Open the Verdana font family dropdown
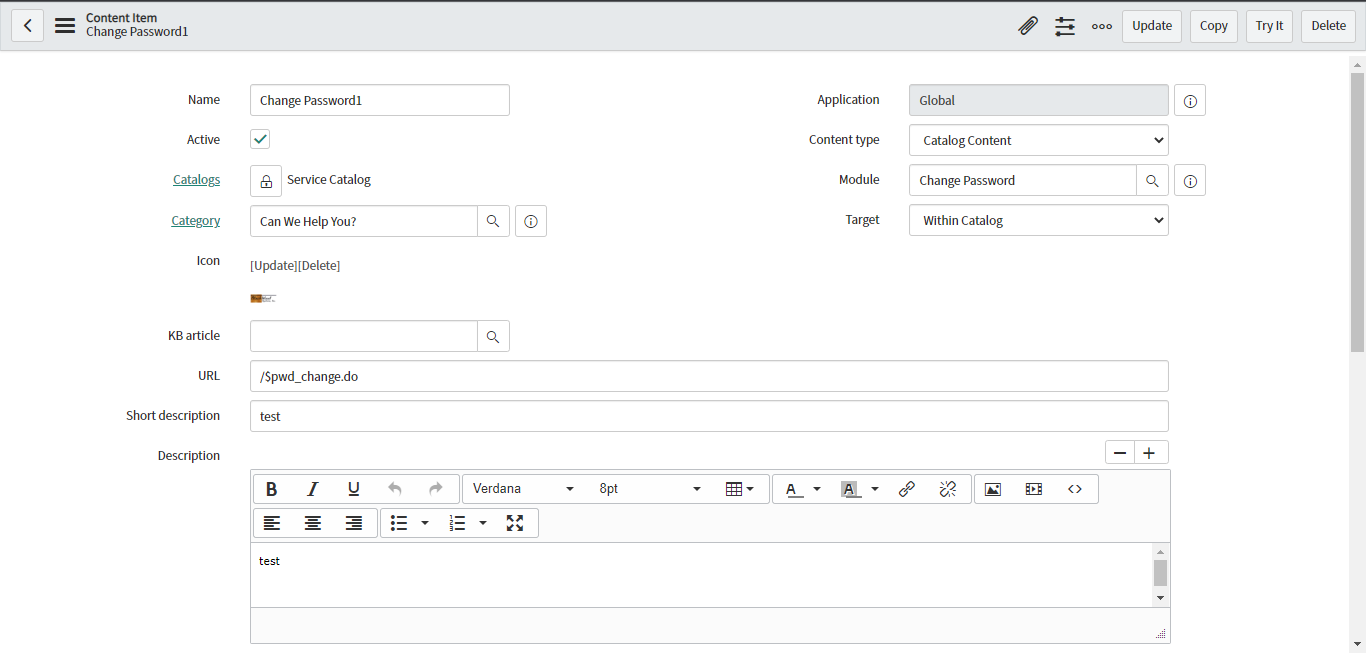 [x=524, y=489]
